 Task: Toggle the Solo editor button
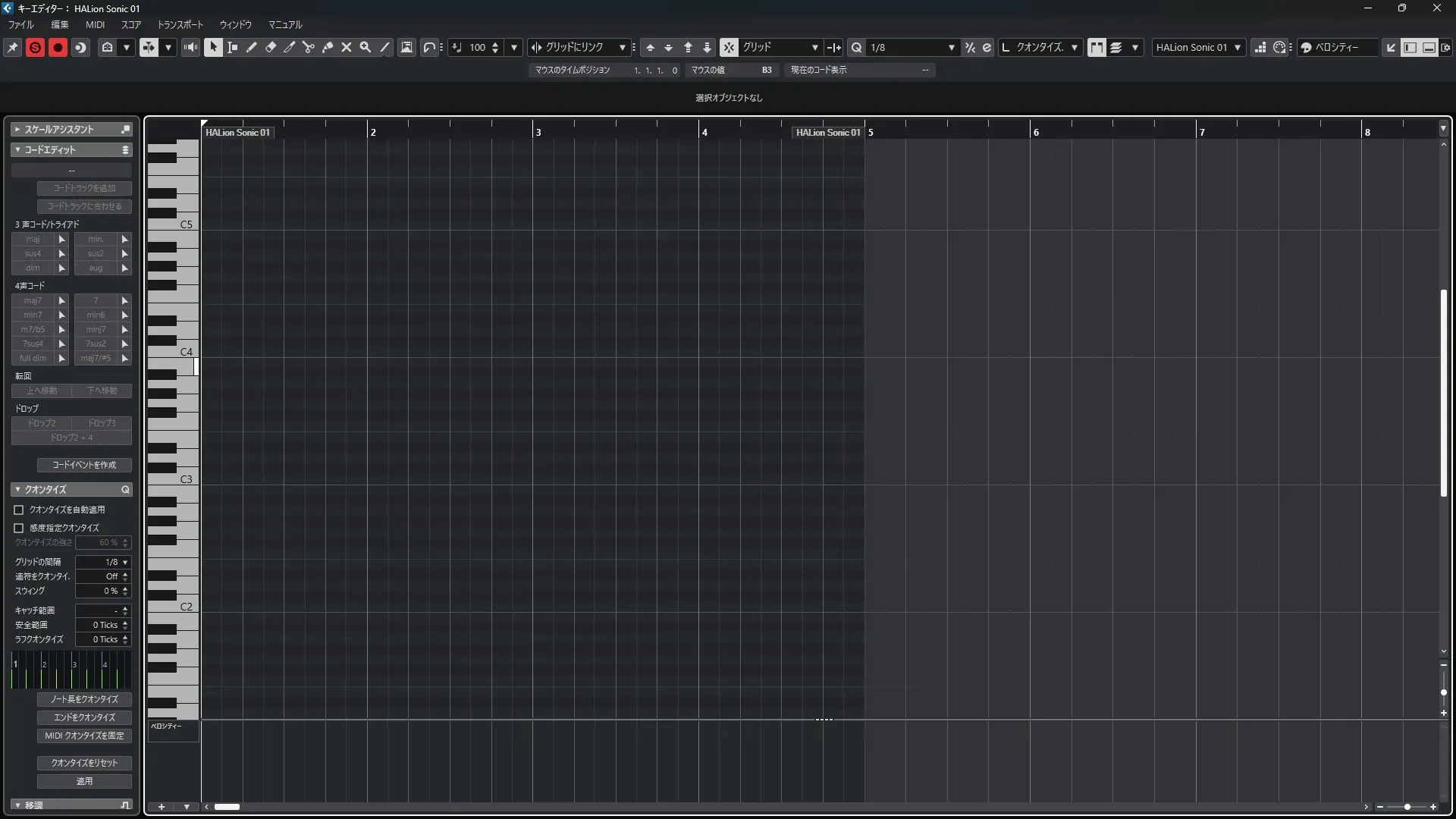point(35,47)
